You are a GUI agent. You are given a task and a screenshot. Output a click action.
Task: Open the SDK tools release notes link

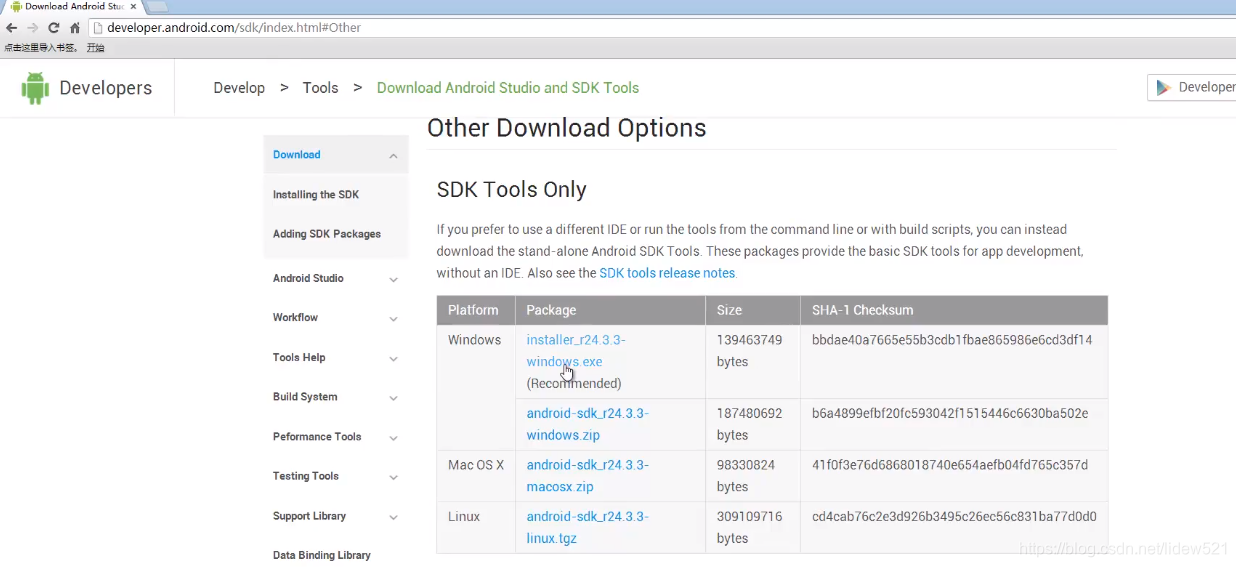(x=667, y=273)
